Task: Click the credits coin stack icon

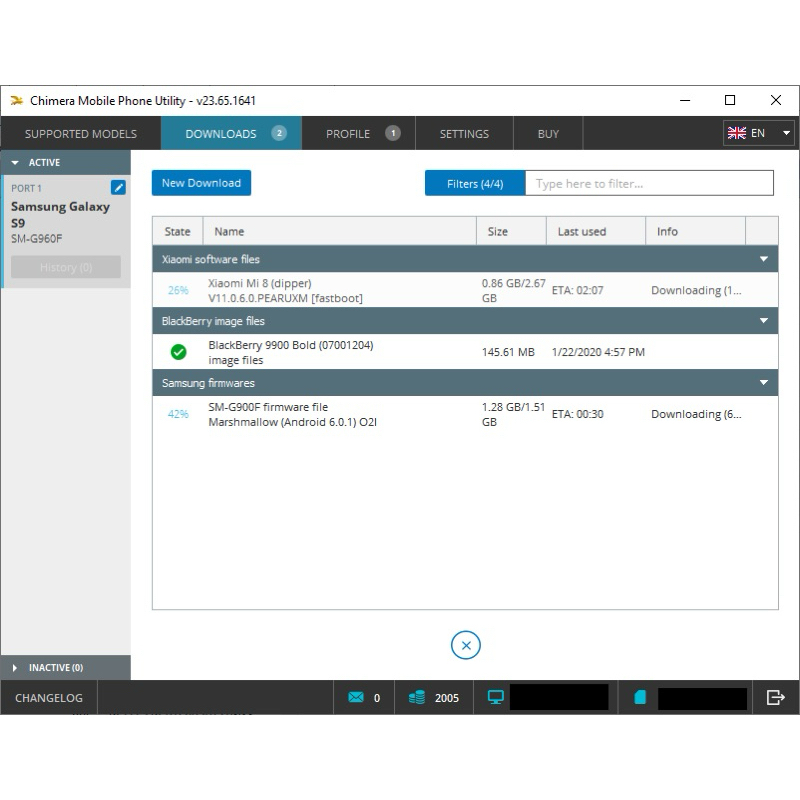Action: [x=417, y=697]
